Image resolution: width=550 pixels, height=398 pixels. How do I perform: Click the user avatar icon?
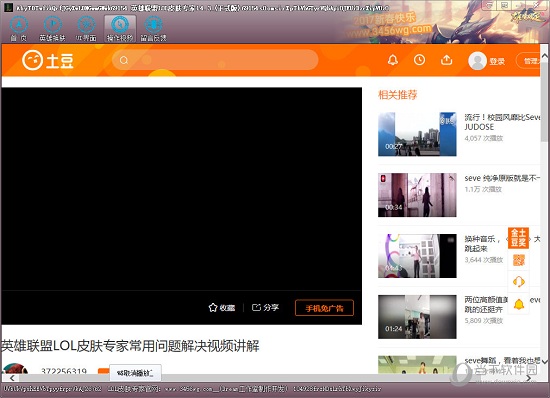[477, 61]
